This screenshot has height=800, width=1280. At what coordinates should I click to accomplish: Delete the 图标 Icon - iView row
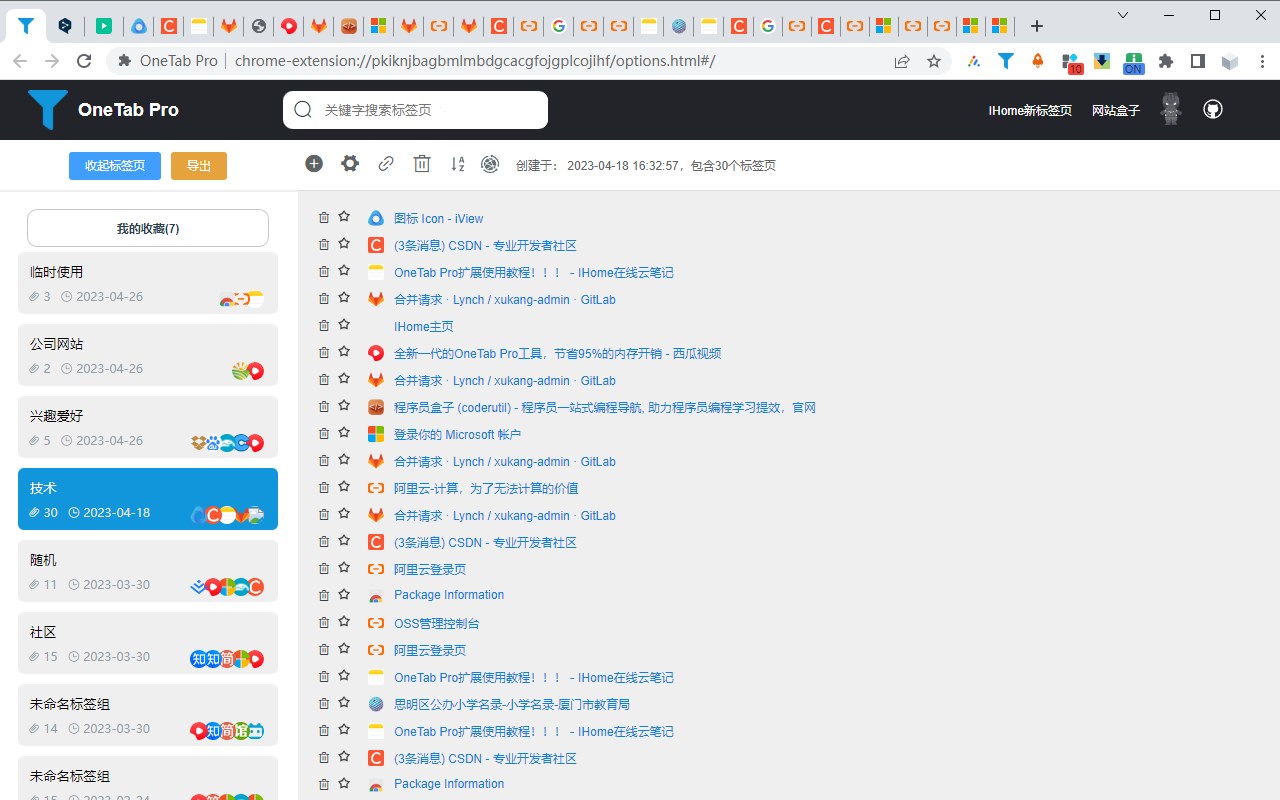[324, 217]
